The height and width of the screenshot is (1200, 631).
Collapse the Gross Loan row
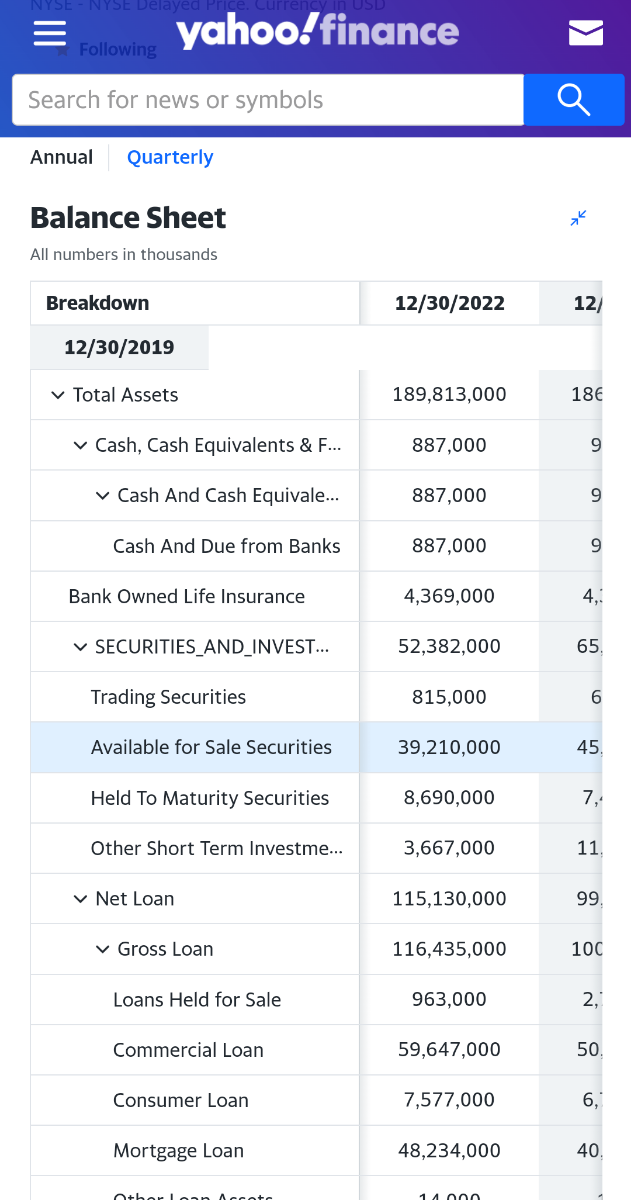click(102, 949)
